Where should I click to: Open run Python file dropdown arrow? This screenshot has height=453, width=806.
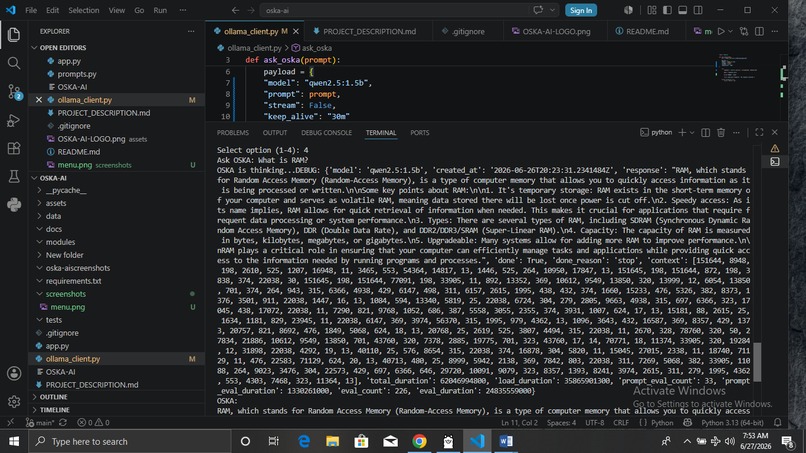(730, 31)
